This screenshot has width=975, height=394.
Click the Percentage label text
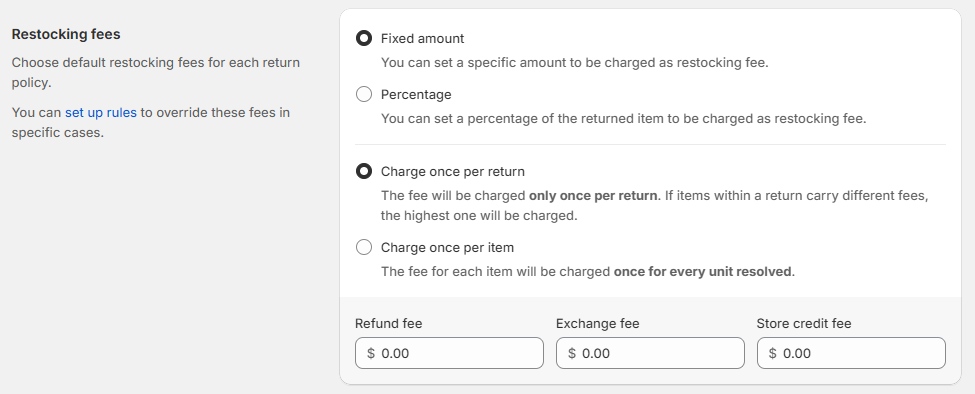pos(416,94)
